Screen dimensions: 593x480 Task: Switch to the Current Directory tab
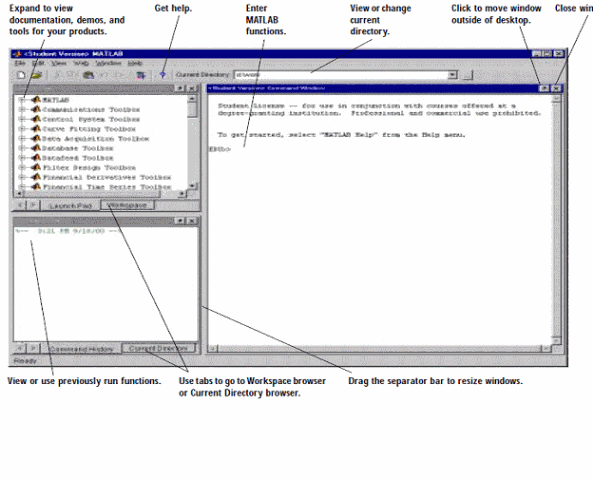158,348
